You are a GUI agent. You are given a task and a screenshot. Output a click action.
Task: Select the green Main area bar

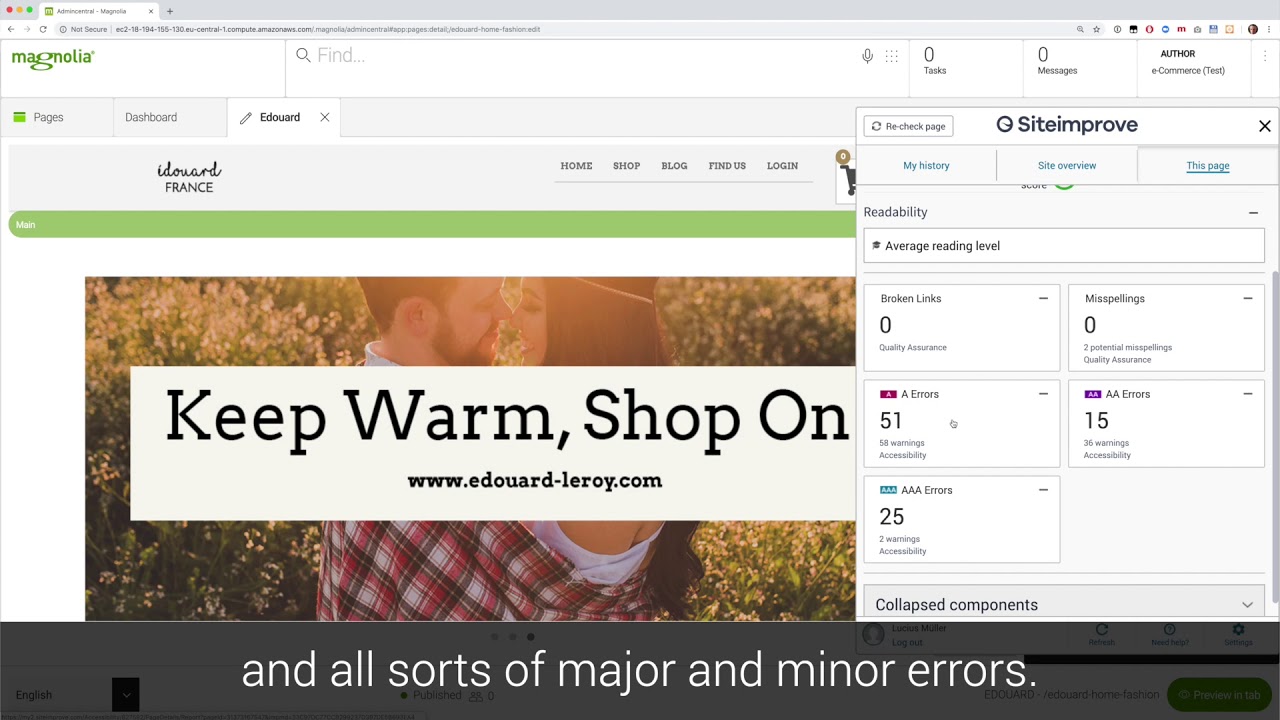(x=432, y=225)
